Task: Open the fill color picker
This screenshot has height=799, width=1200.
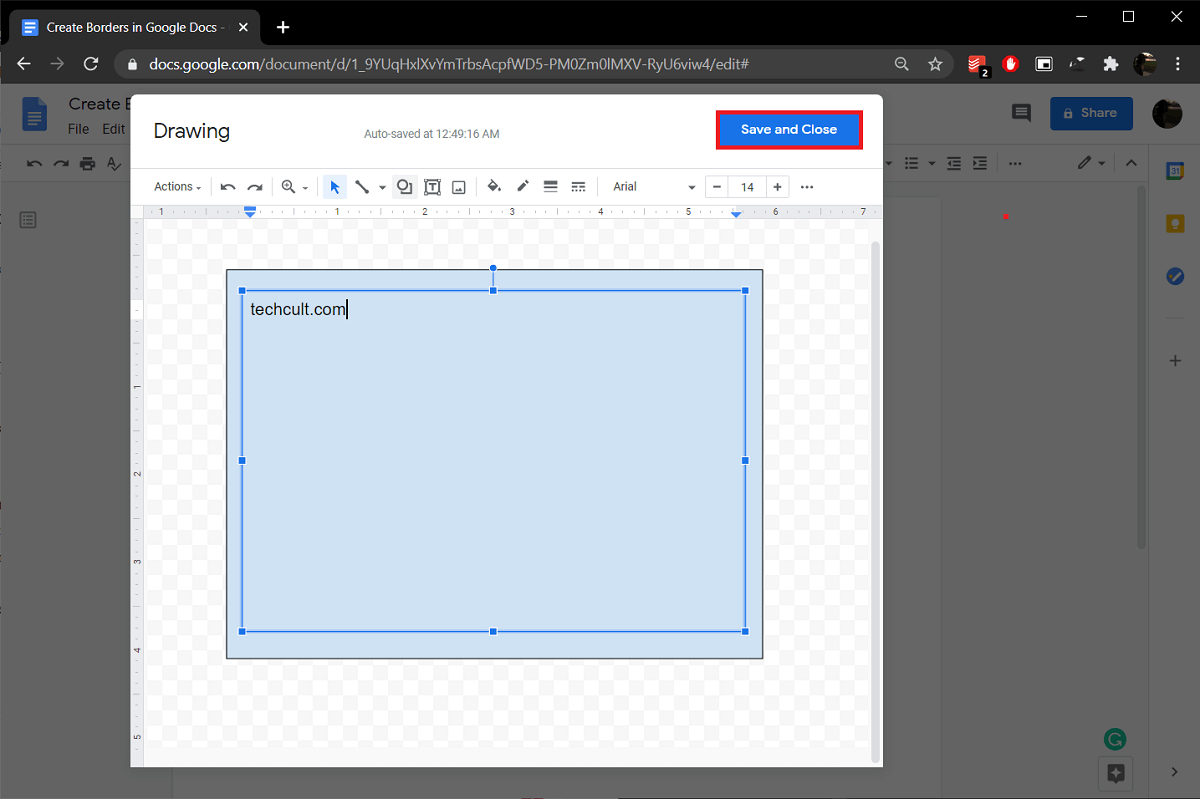Action: [x=494, y=187]
